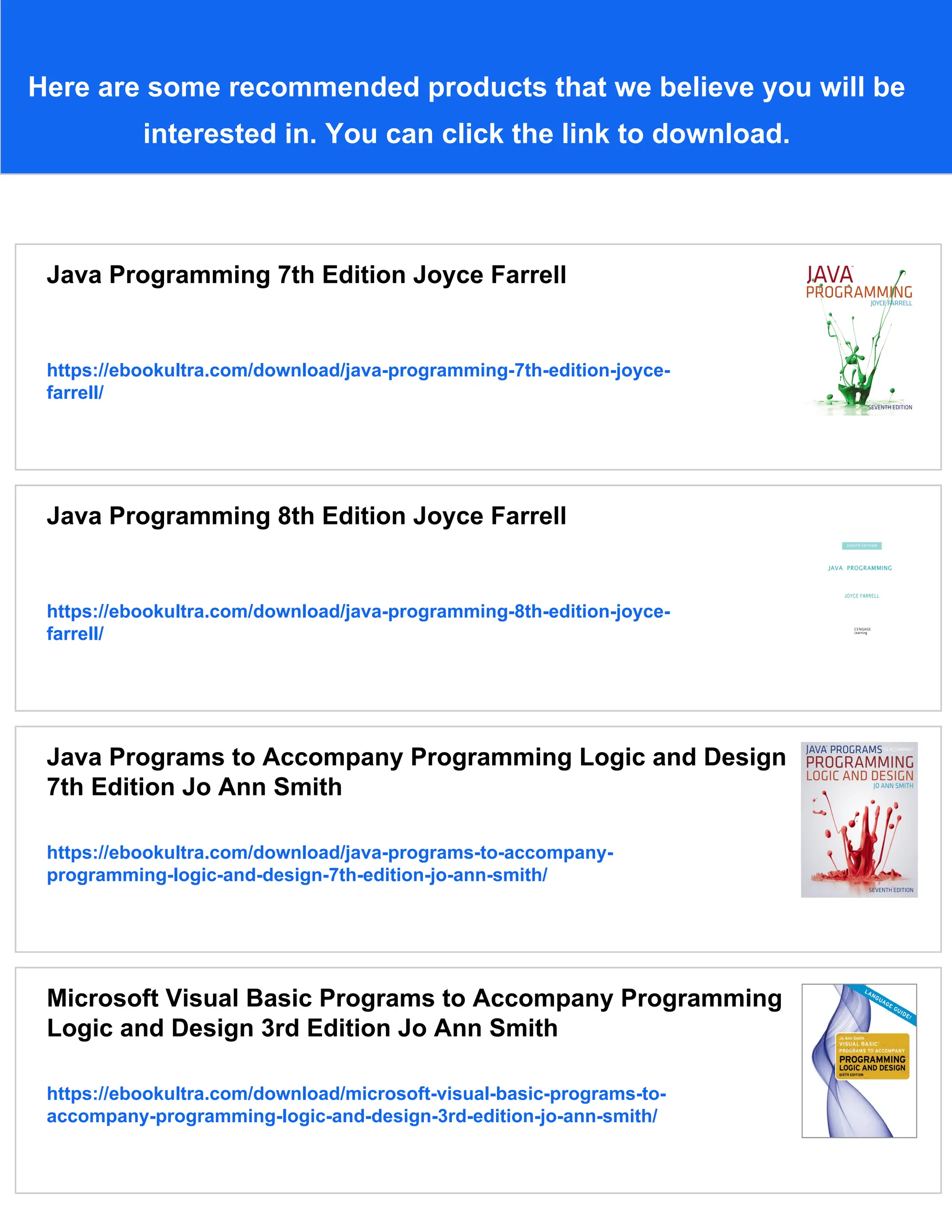Click Java Programs to Accompany title heading
This screenshot has width=952, height=1232.
click(x=416, y=758)
